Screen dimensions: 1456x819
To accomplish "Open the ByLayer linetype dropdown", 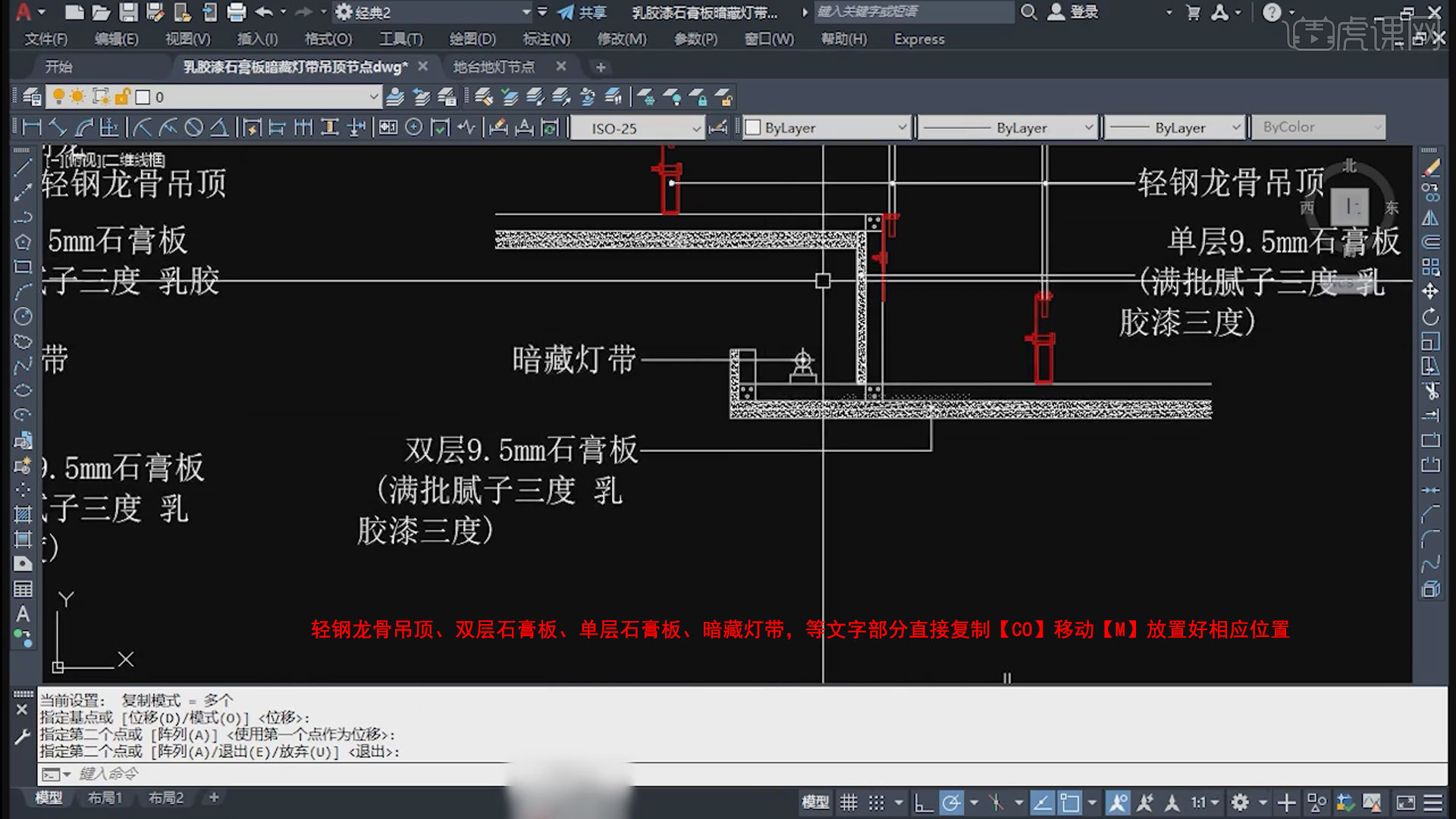I will [x=1089, y=127].
